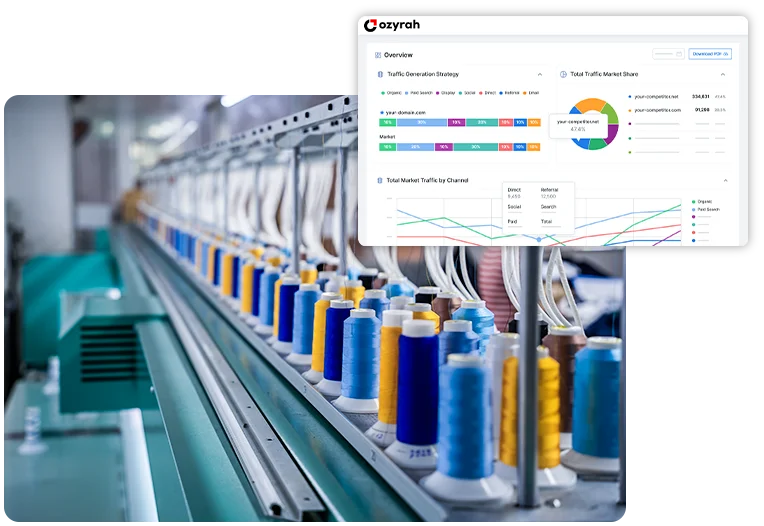Viewport: 764px width, 526px height.
Task: Click the Total Market Traffic by Channel icon
Action: click(381, 181)
